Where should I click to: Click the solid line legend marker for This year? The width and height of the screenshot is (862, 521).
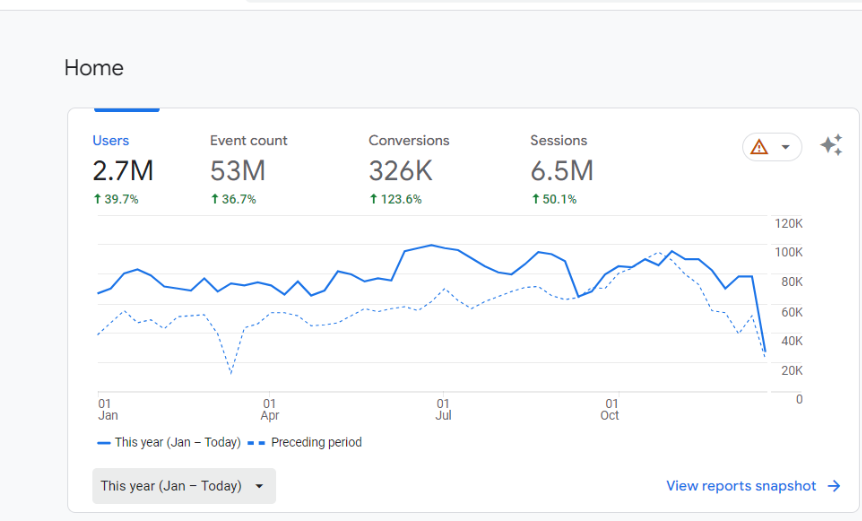(103, 442)
